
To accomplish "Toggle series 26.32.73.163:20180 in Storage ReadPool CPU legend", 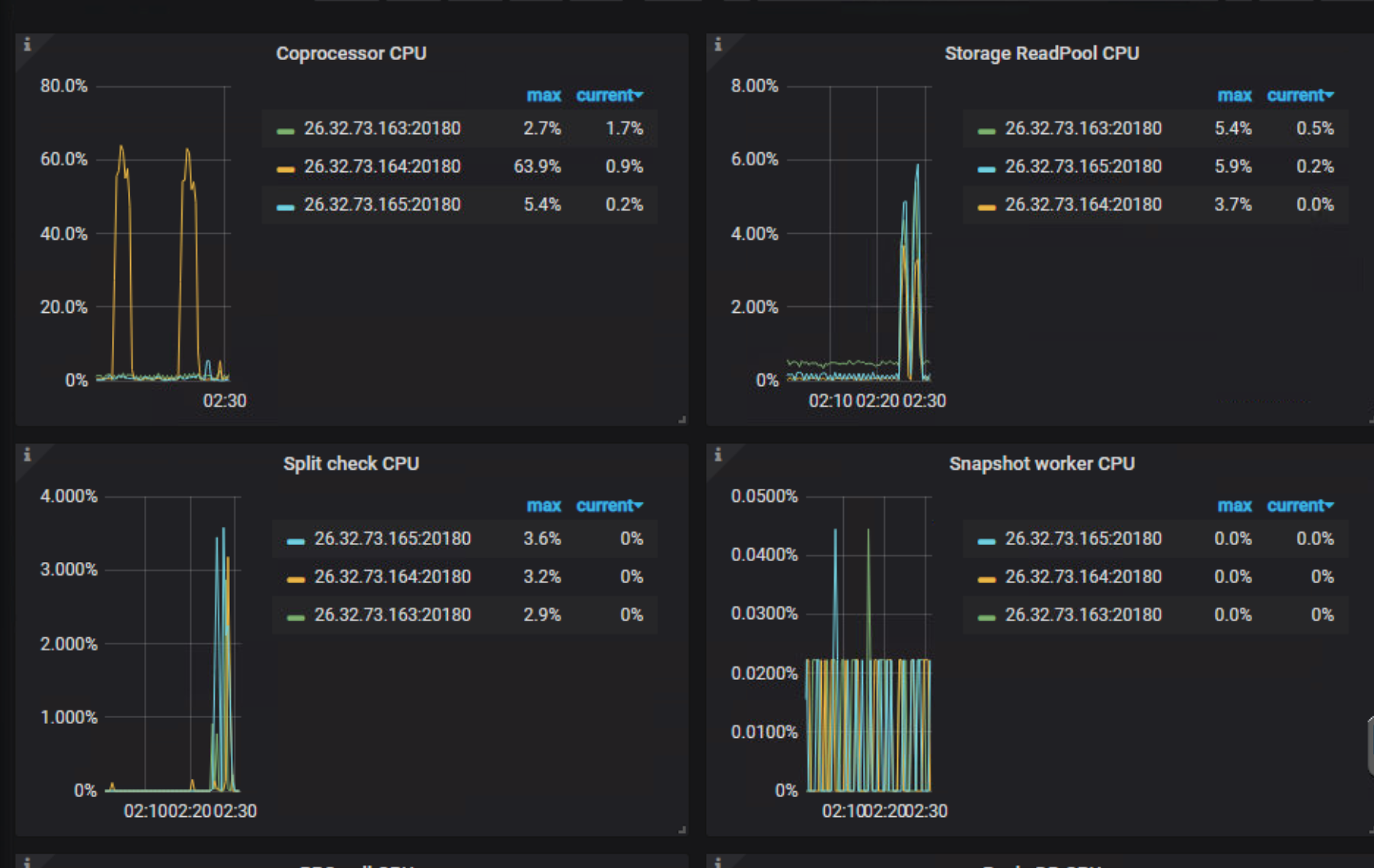I will (1082, 128).
